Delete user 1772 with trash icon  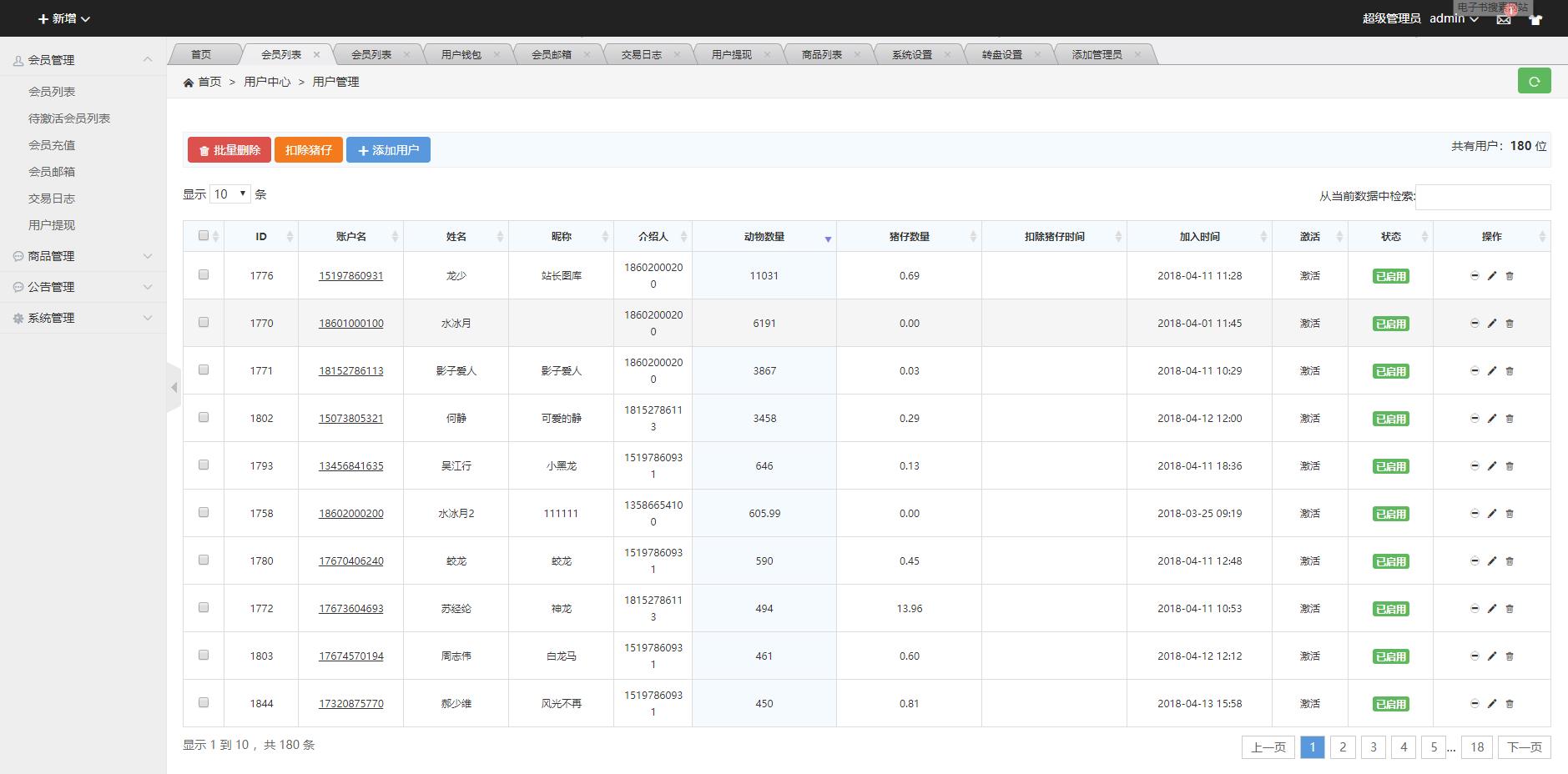click(x=1510, y=609)
